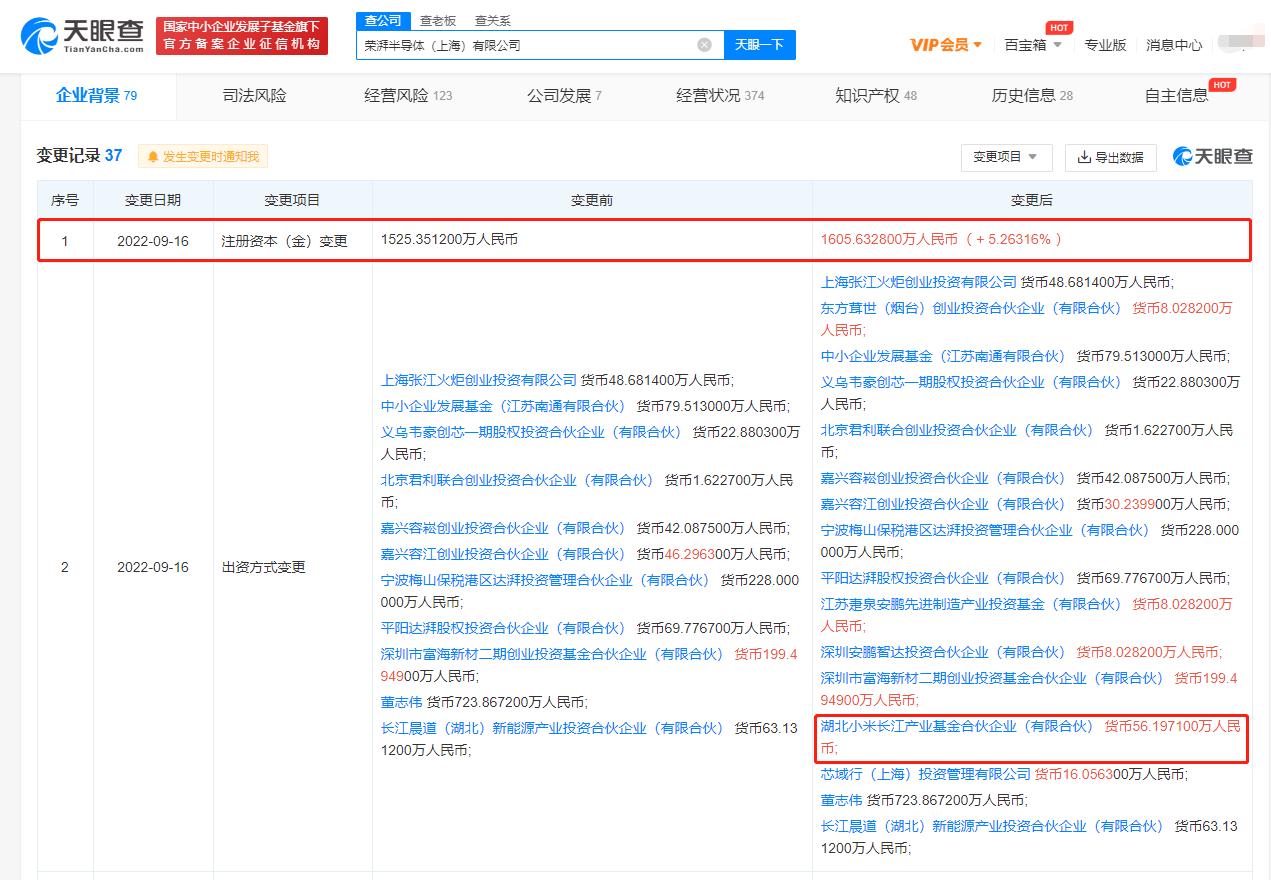
Task: Open the 知识产权 tab
Action: [x=876, y=96]
